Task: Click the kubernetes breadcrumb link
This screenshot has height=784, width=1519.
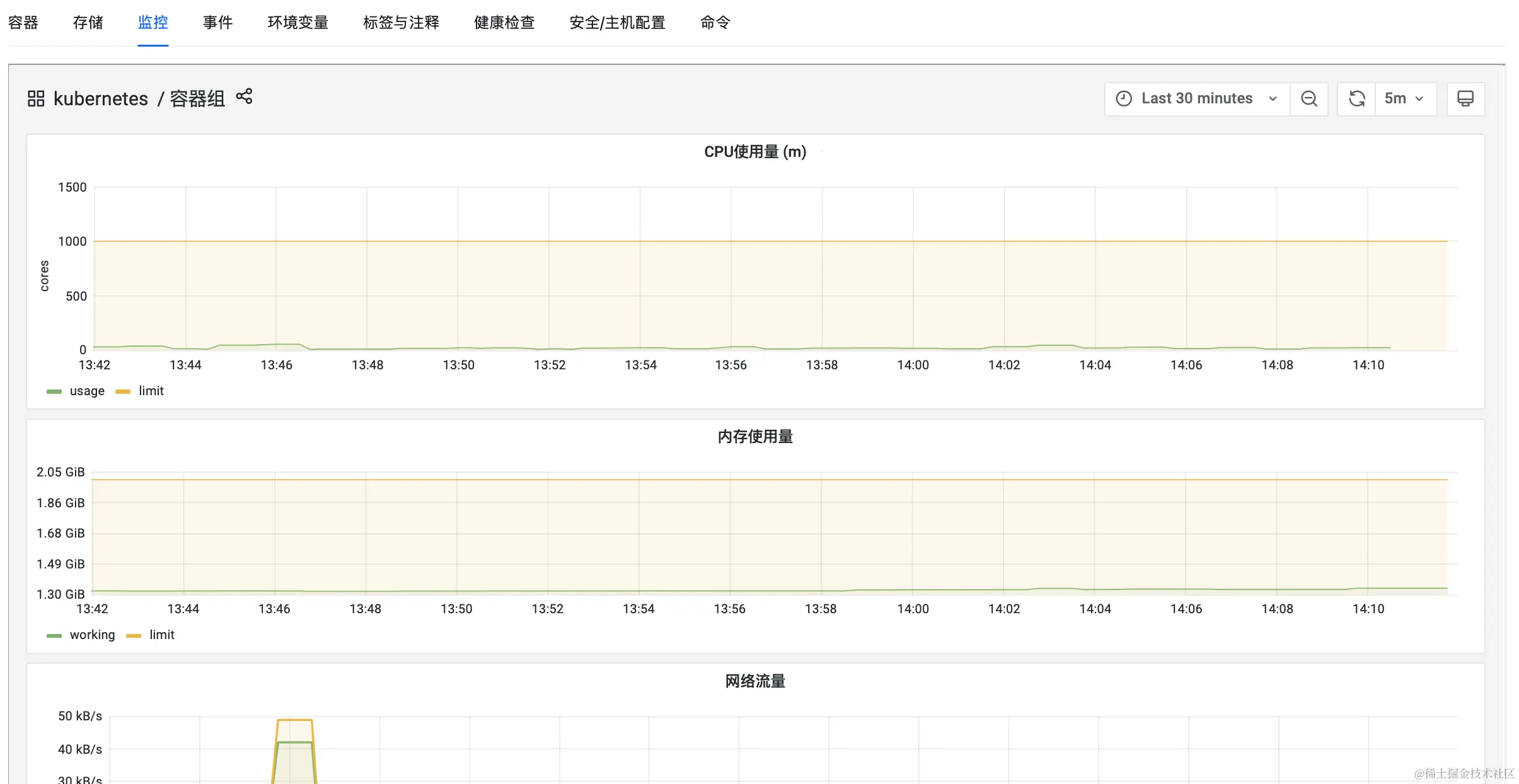Action: click(x=101, y=98)
